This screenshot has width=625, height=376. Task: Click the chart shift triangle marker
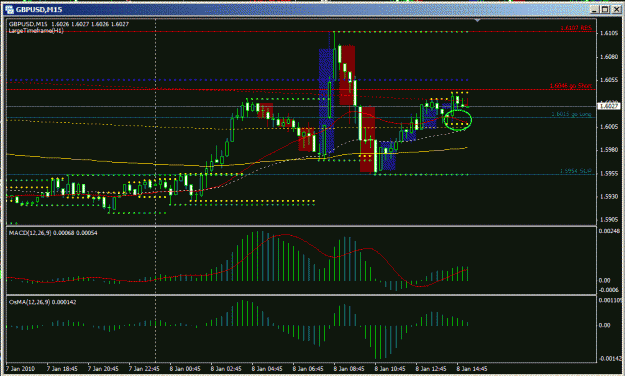(477, 20)
